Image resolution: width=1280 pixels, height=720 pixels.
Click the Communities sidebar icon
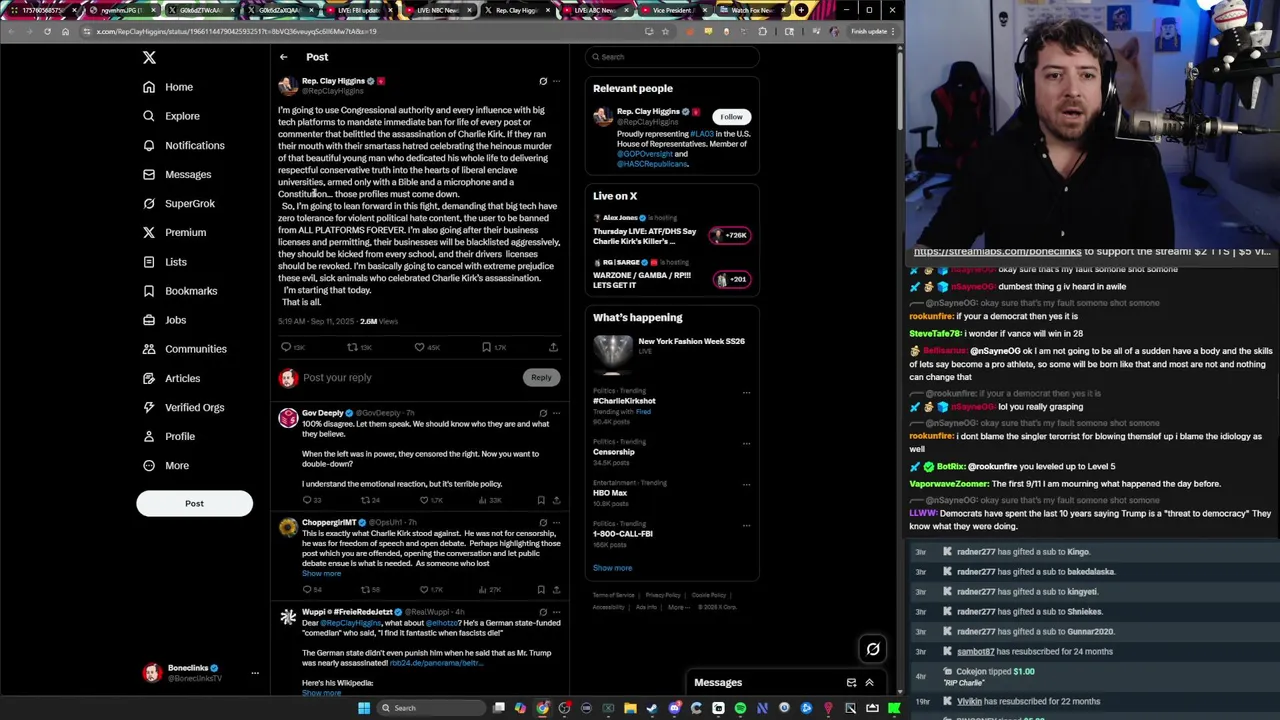click(149, 349)
